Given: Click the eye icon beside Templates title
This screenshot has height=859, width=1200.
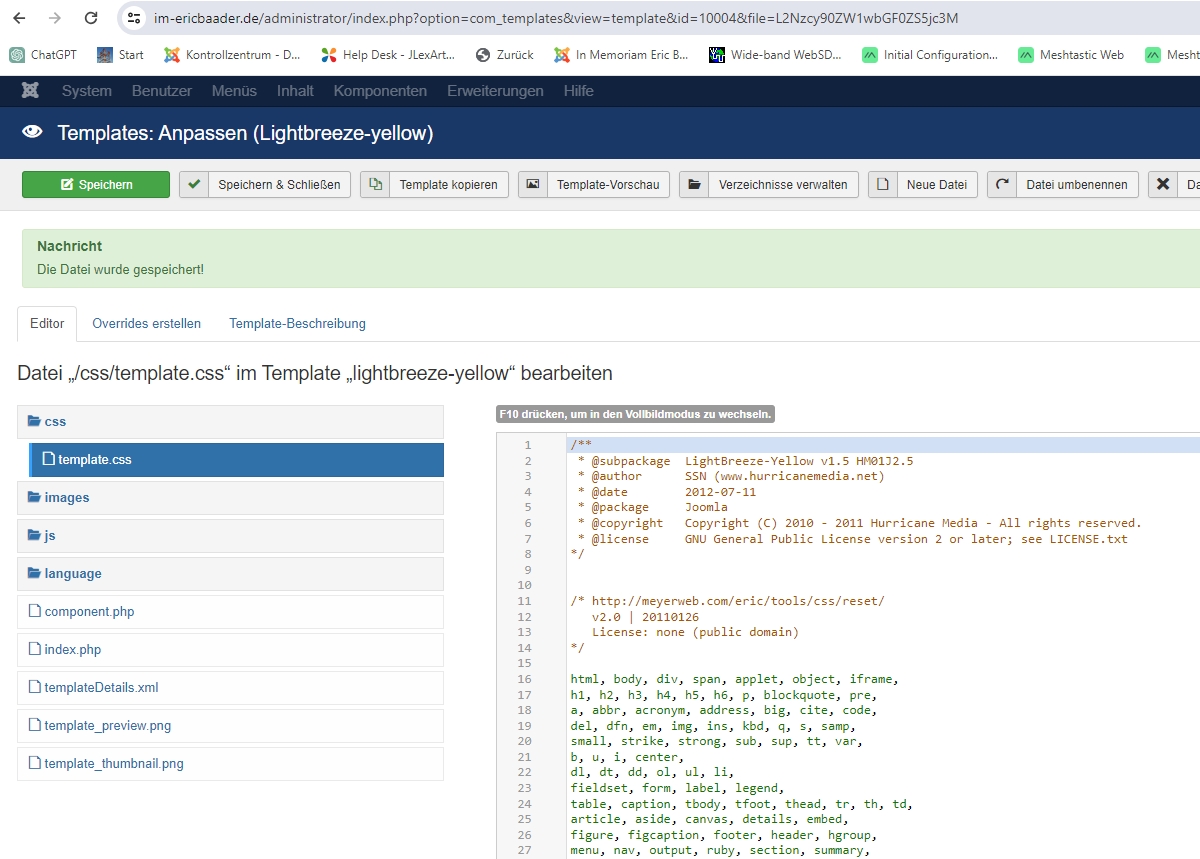Looking at the screenshot, I should [x=33, y=132].
